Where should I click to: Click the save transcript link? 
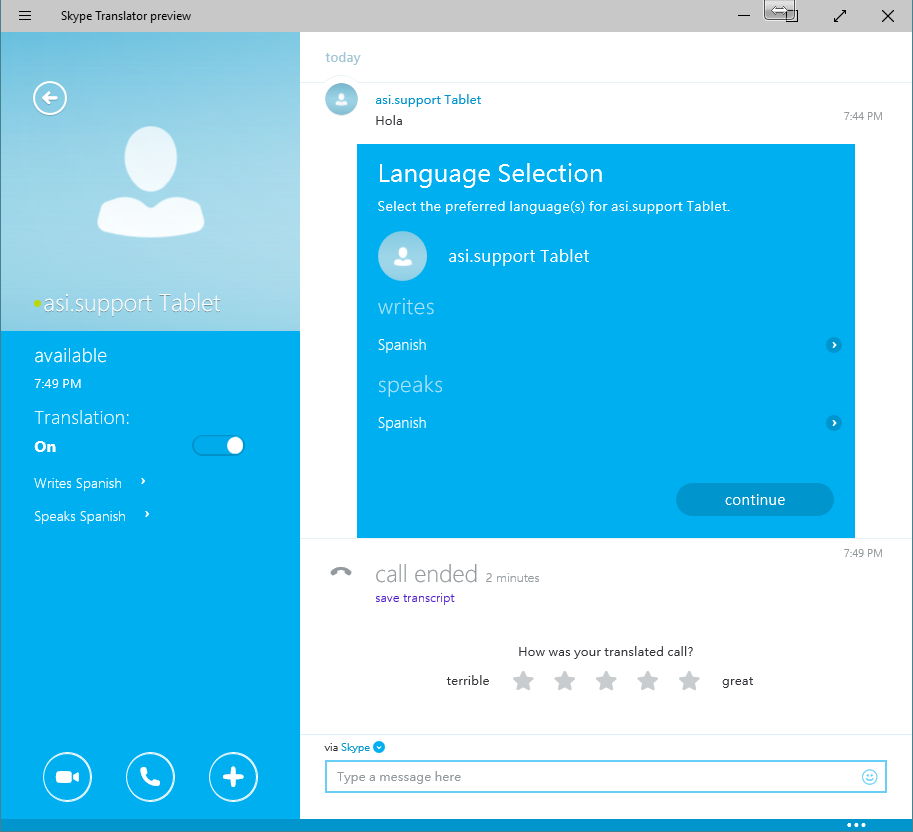(x=414, y=598)
